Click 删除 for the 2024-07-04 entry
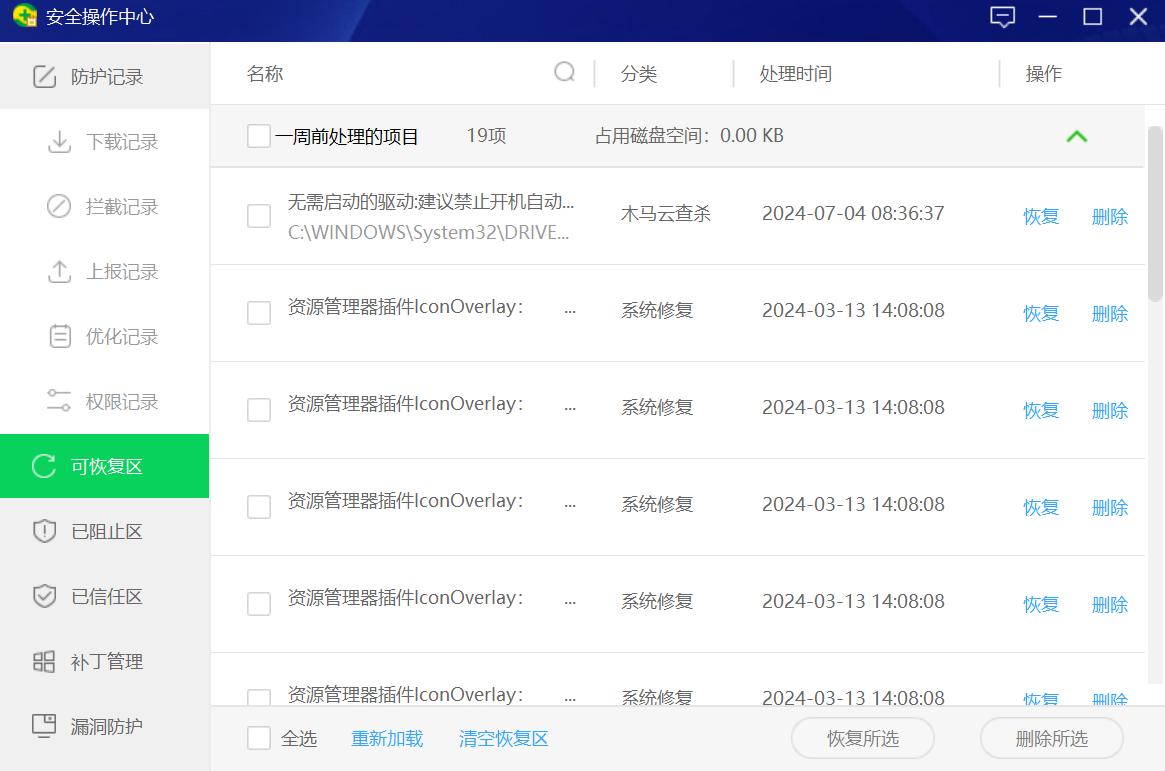Screen dimensions: 1165x771 pyautogui.click(x=1109, y=217)
